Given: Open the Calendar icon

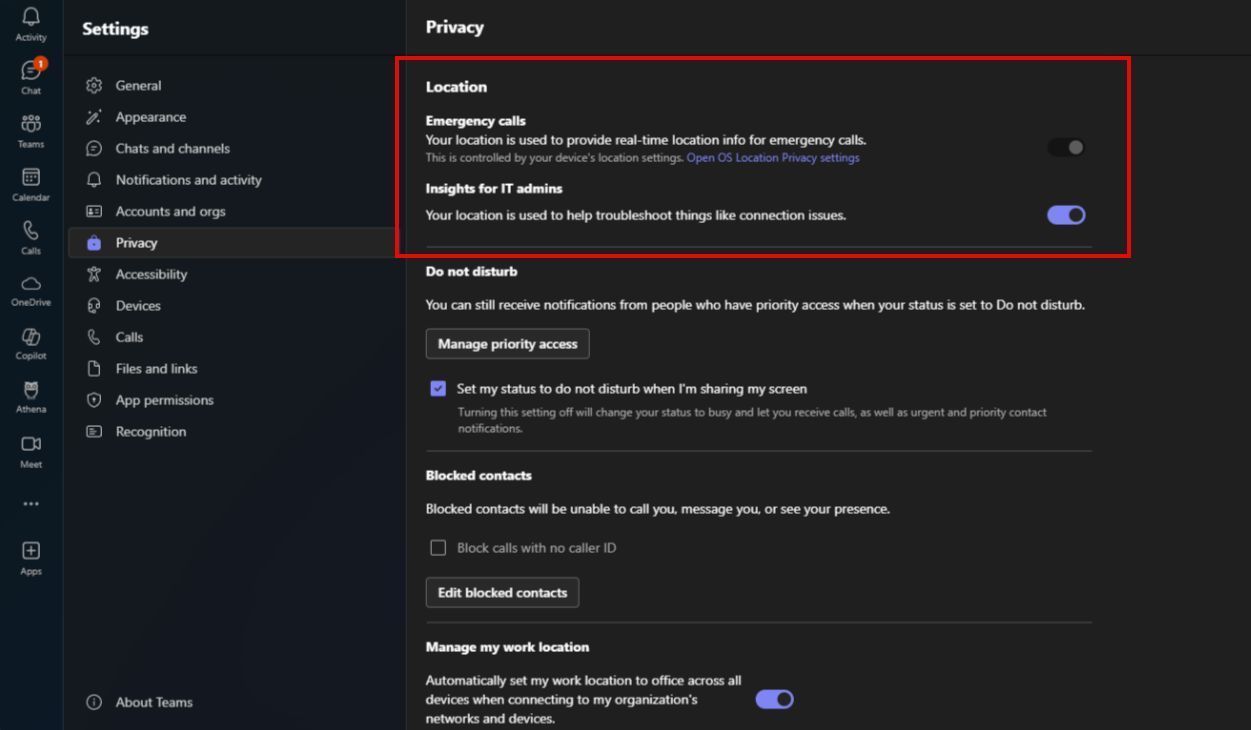Looking at the screenshot, I should 31,183.
